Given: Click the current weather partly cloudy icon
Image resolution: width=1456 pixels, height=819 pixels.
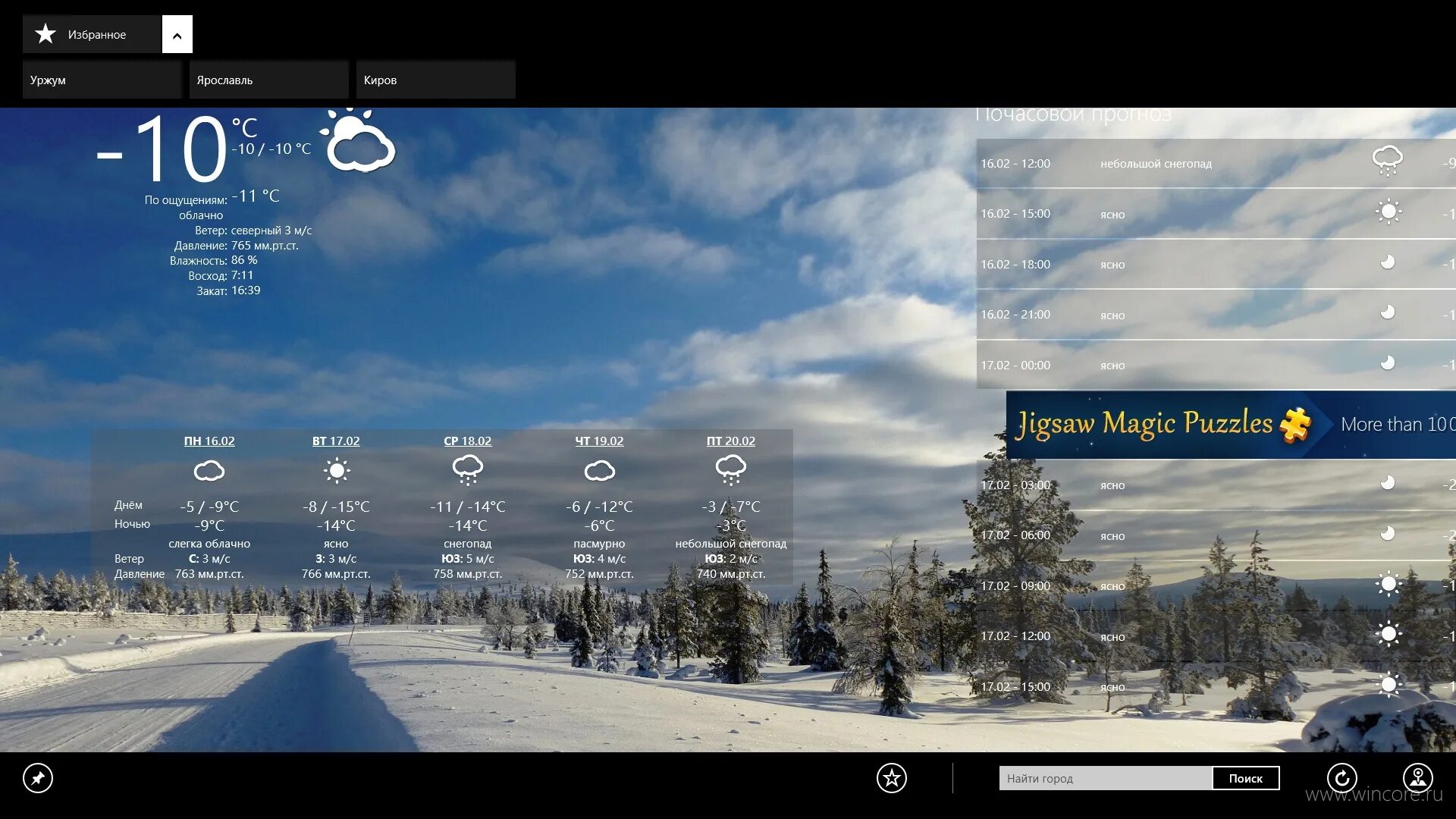Looking at the screenshot, I should click(x=359, y=141).
